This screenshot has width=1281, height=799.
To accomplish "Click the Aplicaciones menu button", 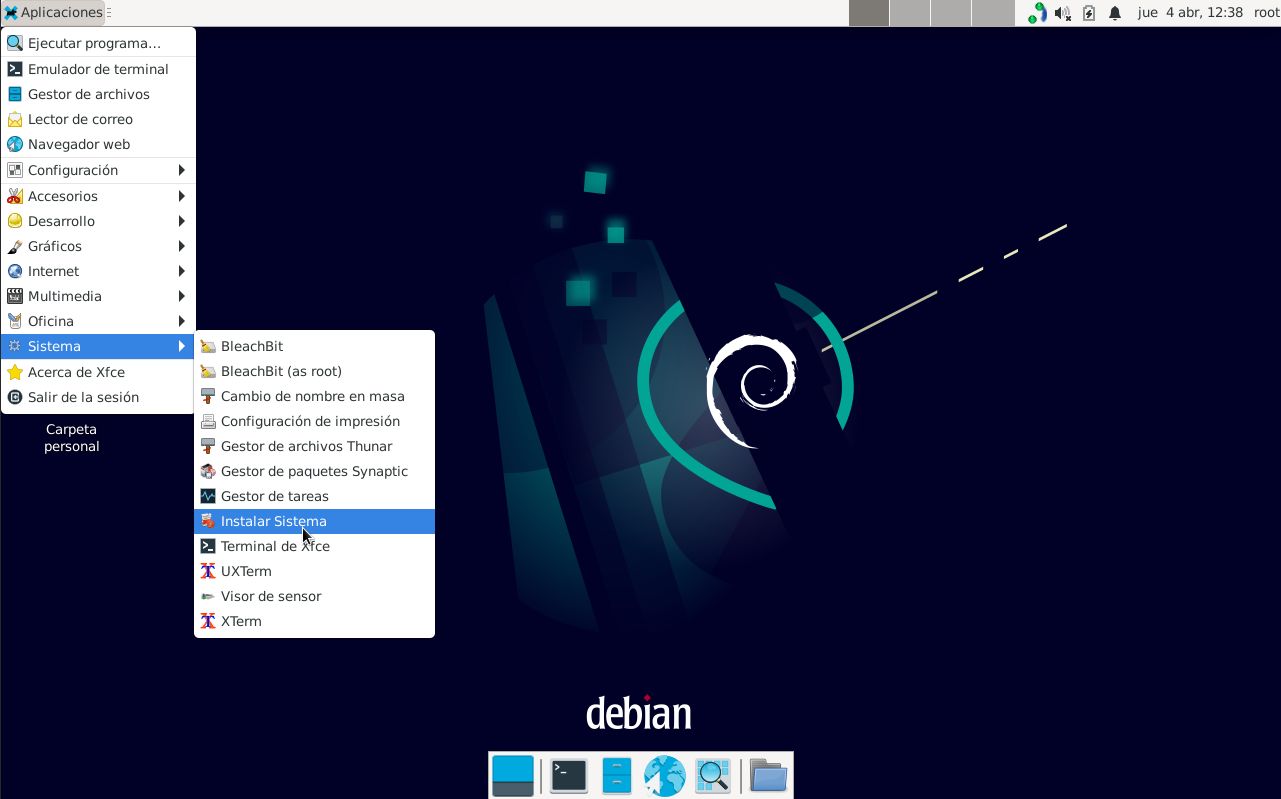I will (53, 13).
